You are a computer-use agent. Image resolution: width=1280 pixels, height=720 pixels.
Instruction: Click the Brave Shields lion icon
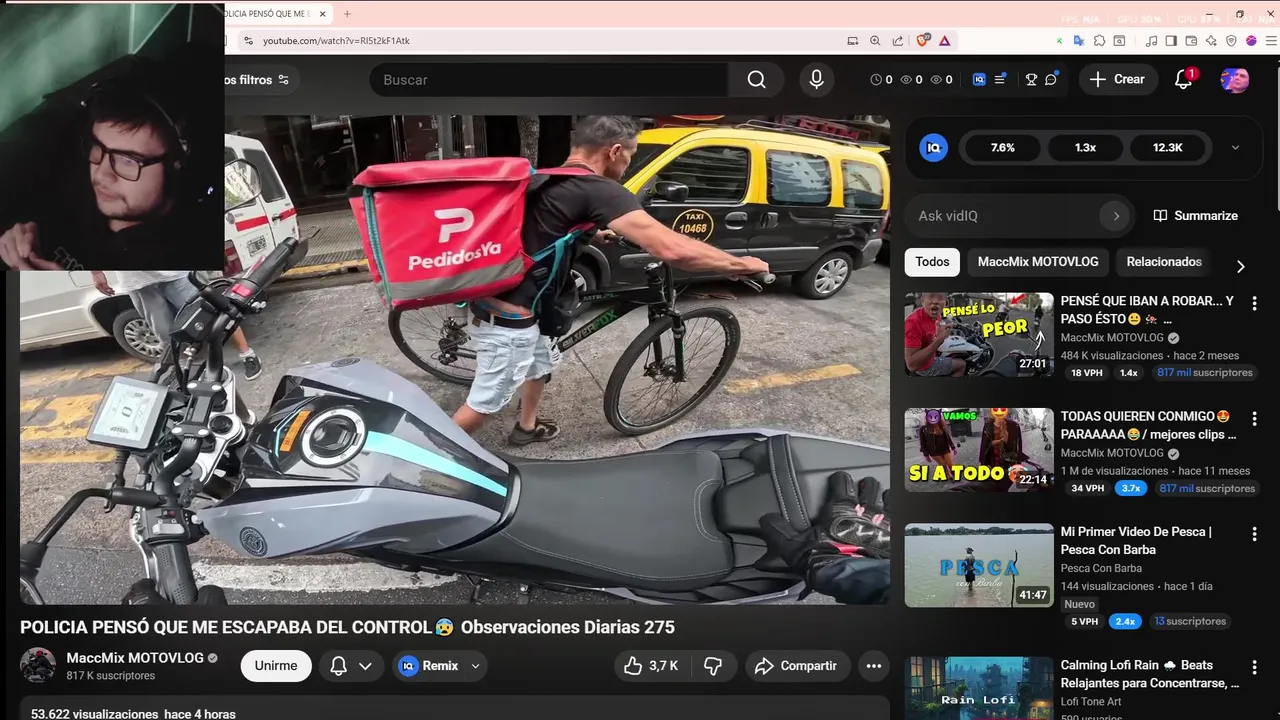point(923,41)
